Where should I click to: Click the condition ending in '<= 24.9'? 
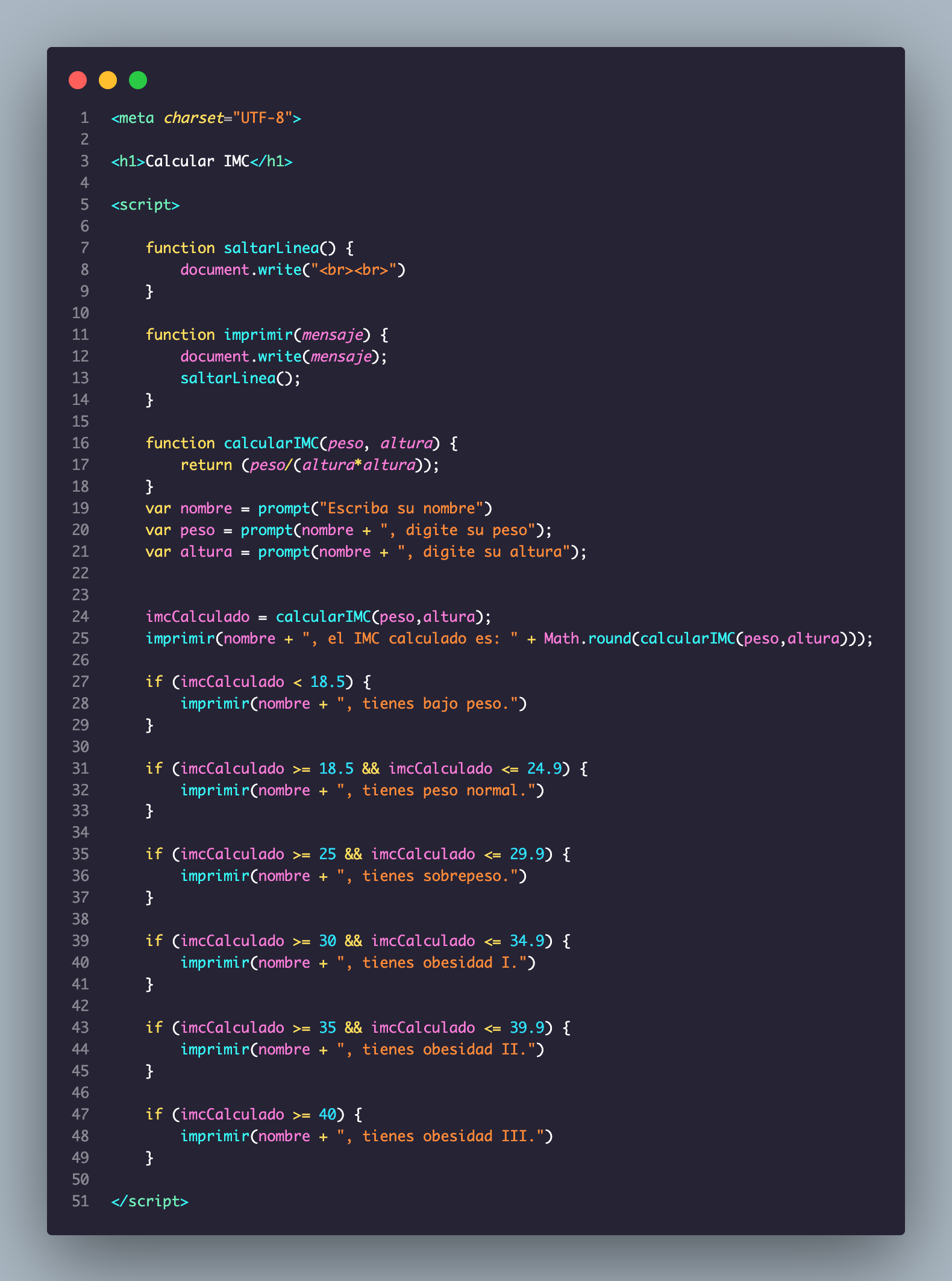pyautogui.click(x=366, y=769)
